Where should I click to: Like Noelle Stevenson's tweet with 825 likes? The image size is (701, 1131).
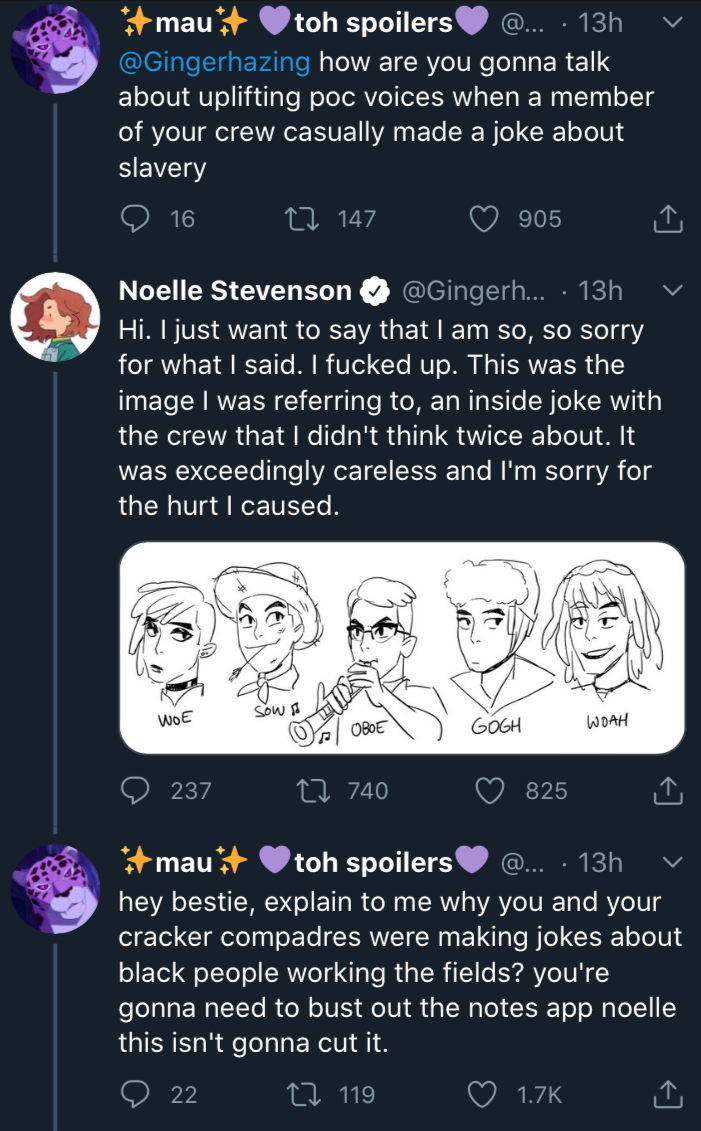point(489,791)
